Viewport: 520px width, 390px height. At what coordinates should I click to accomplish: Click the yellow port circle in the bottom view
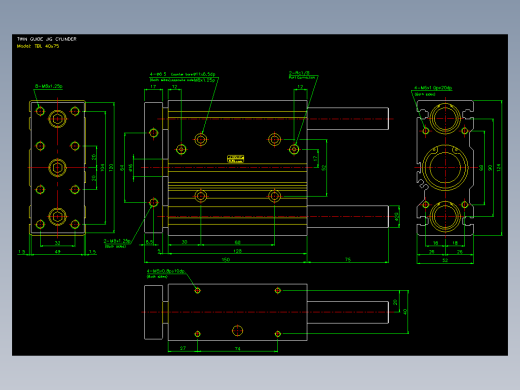[x=237, y=331]
